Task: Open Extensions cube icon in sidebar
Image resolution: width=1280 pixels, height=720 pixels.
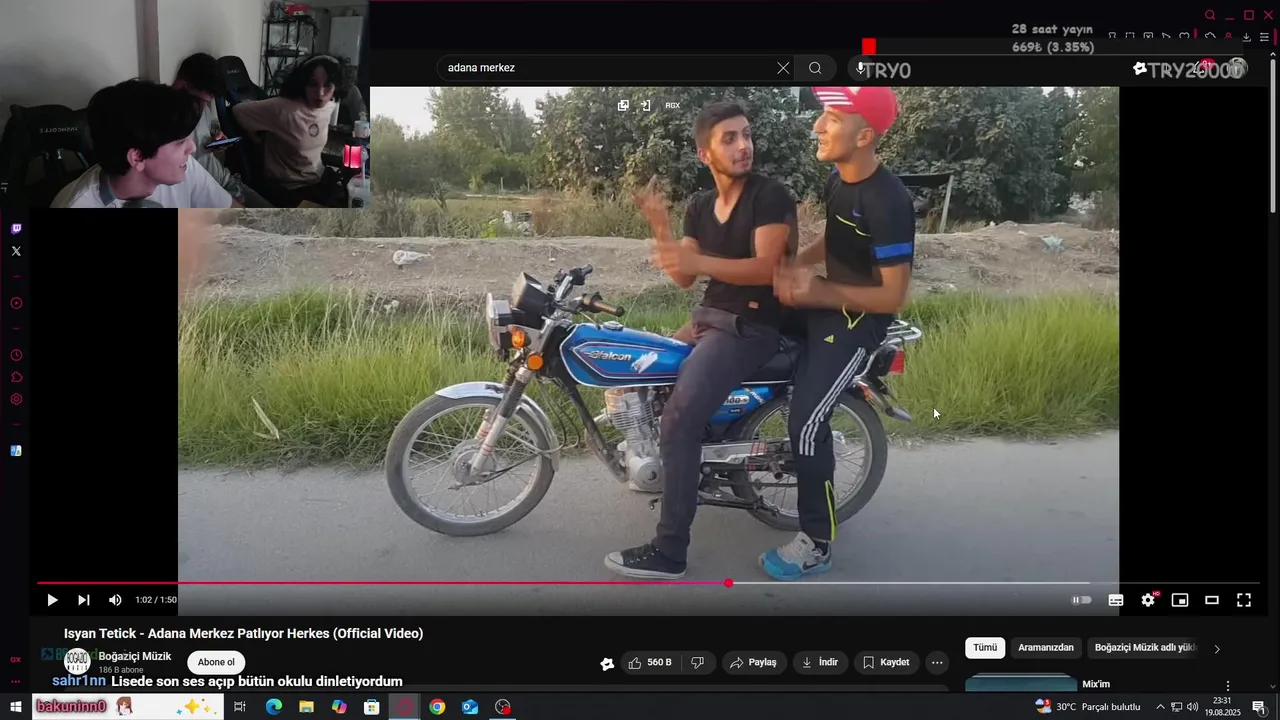Action: 16,377
